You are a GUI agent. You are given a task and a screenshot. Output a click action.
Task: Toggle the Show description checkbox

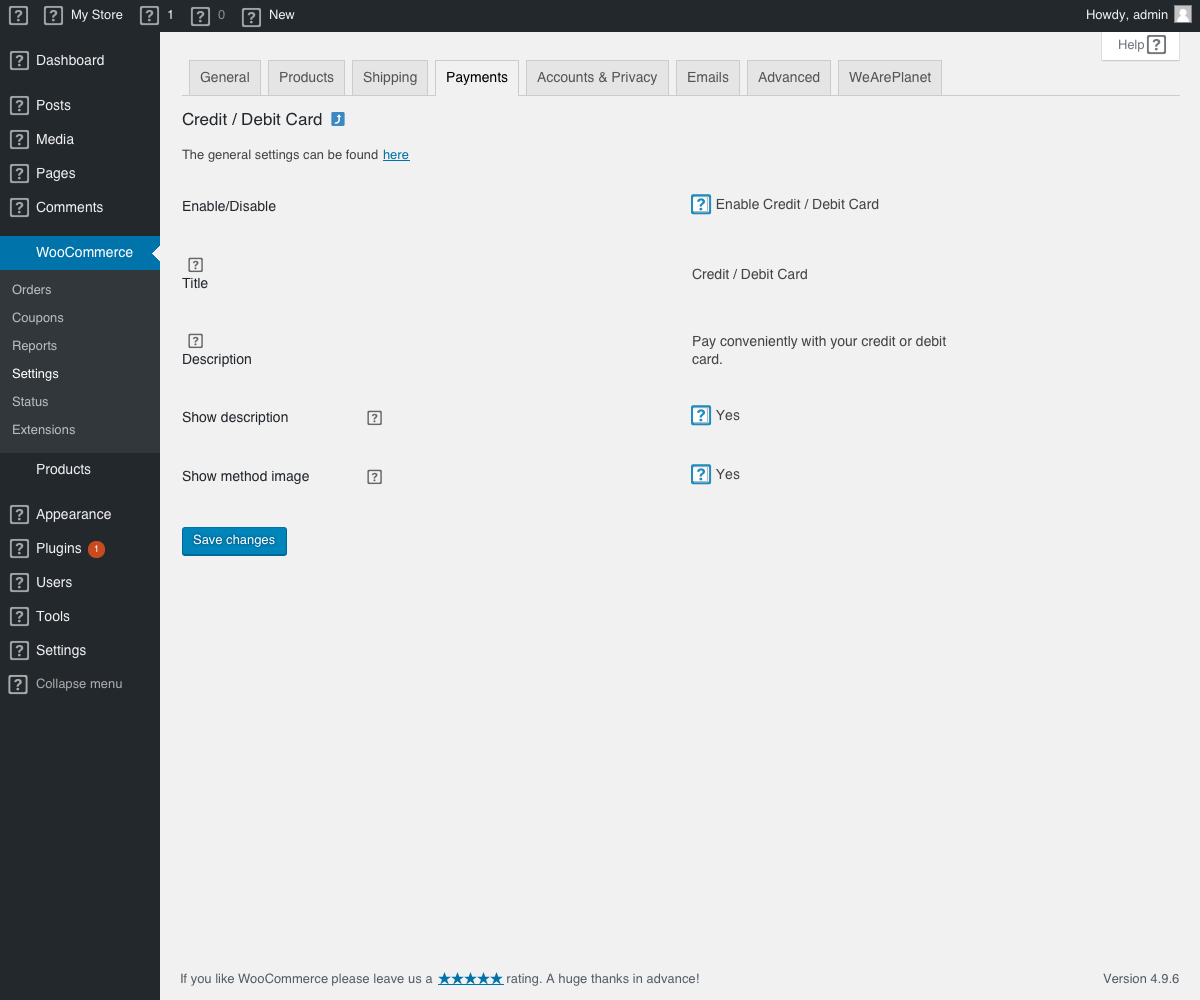click(700, 414)
